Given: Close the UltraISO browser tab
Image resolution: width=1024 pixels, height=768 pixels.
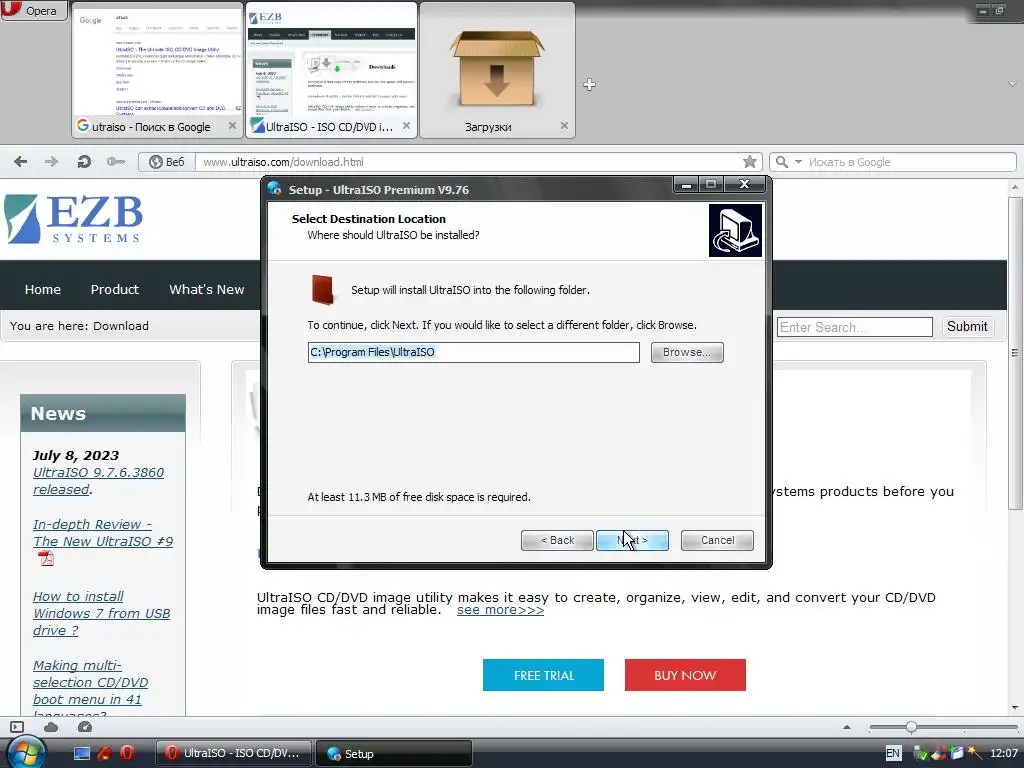Looking at the screenshot, I should (406, 125).
